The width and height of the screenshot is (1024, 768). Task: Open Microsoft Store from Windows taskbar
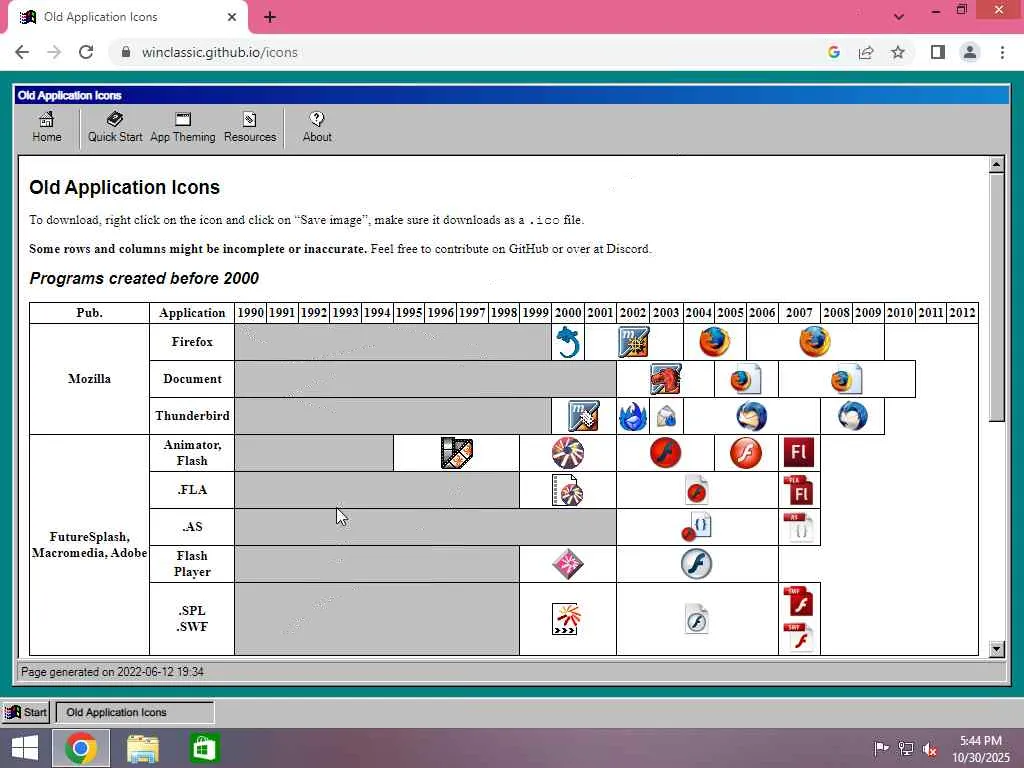point(204,748)
